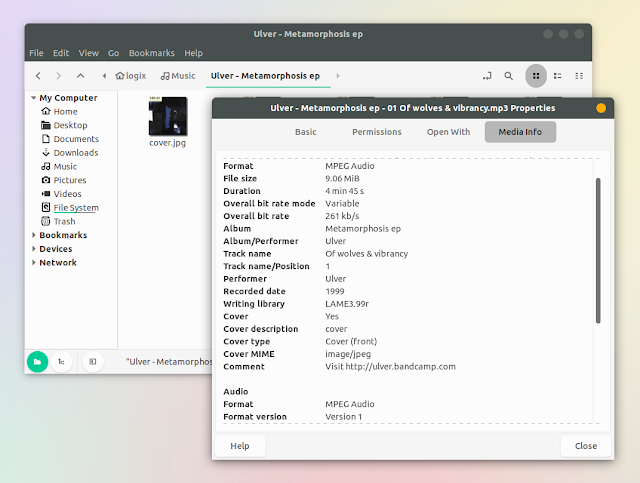Image resolution: width=640 pixels, height=483 pixels.
Task: Open Music in the sidebar
Action: [x=59, y=167]
